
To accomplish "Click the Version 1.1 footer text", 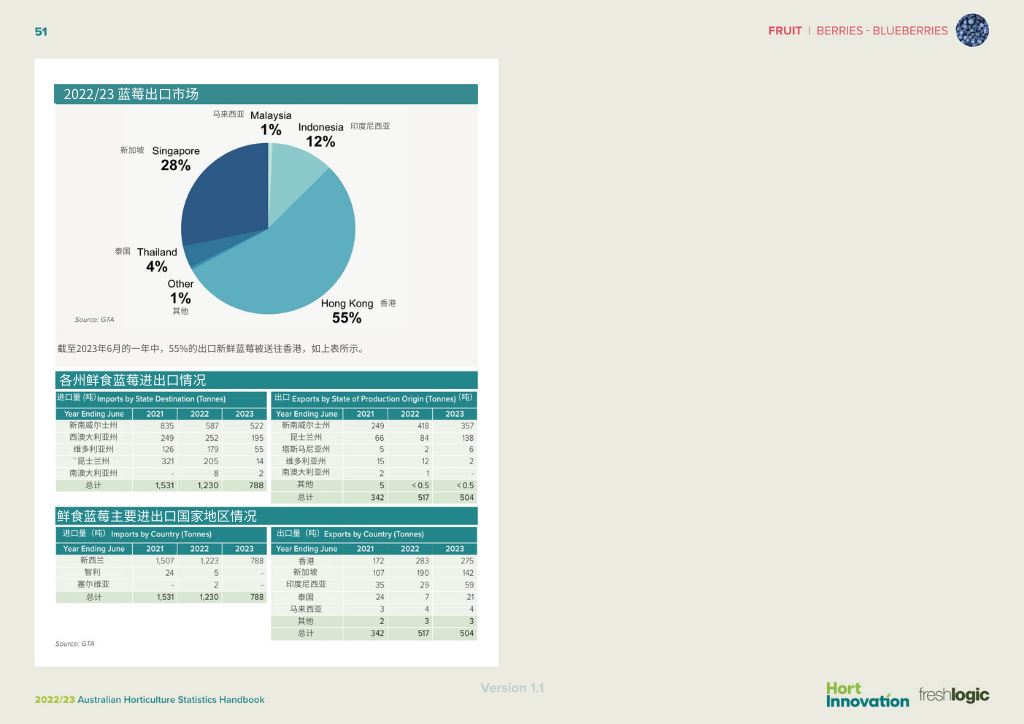I will click(x=512, y=688).
